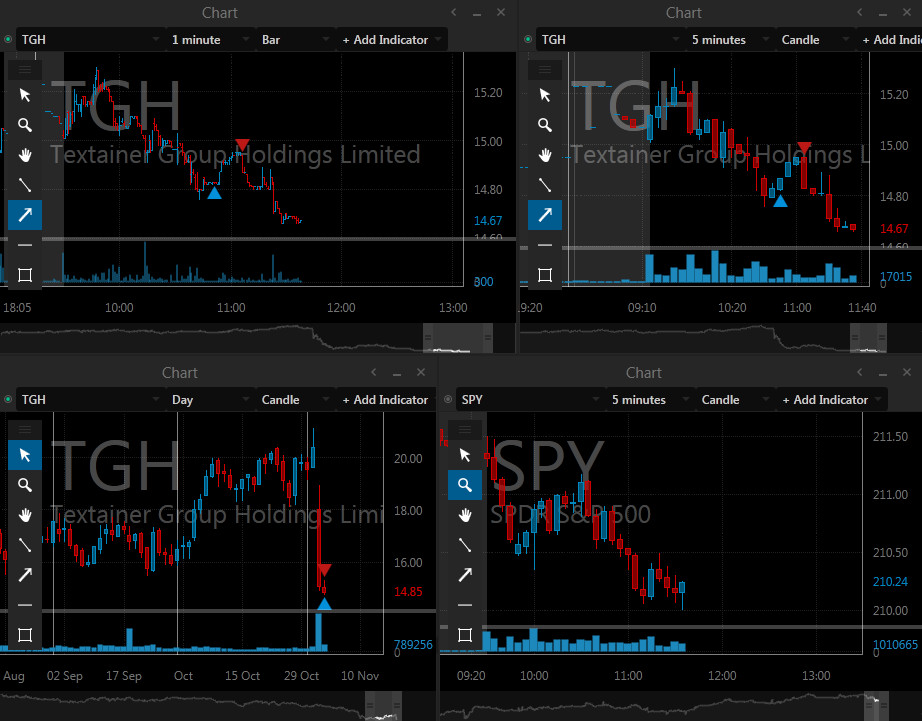Click Add Indicator on SPY chart

coord(831,399)
